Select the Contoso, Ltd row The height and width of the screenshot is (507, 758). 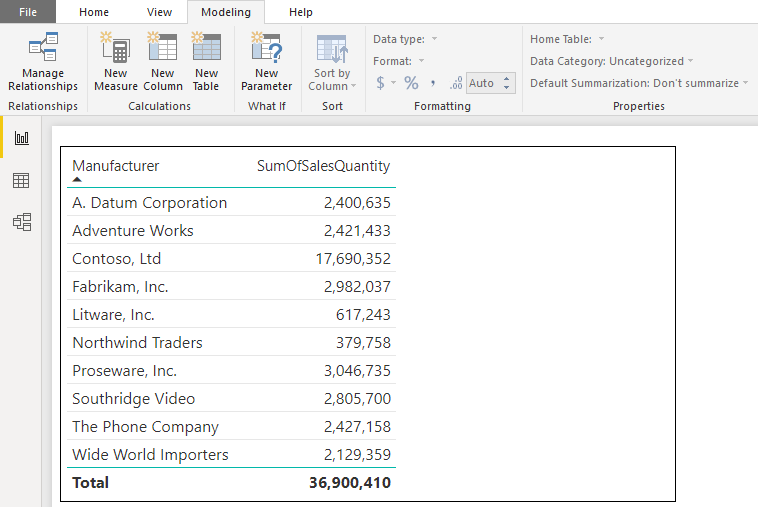click(x=232, y=259)
